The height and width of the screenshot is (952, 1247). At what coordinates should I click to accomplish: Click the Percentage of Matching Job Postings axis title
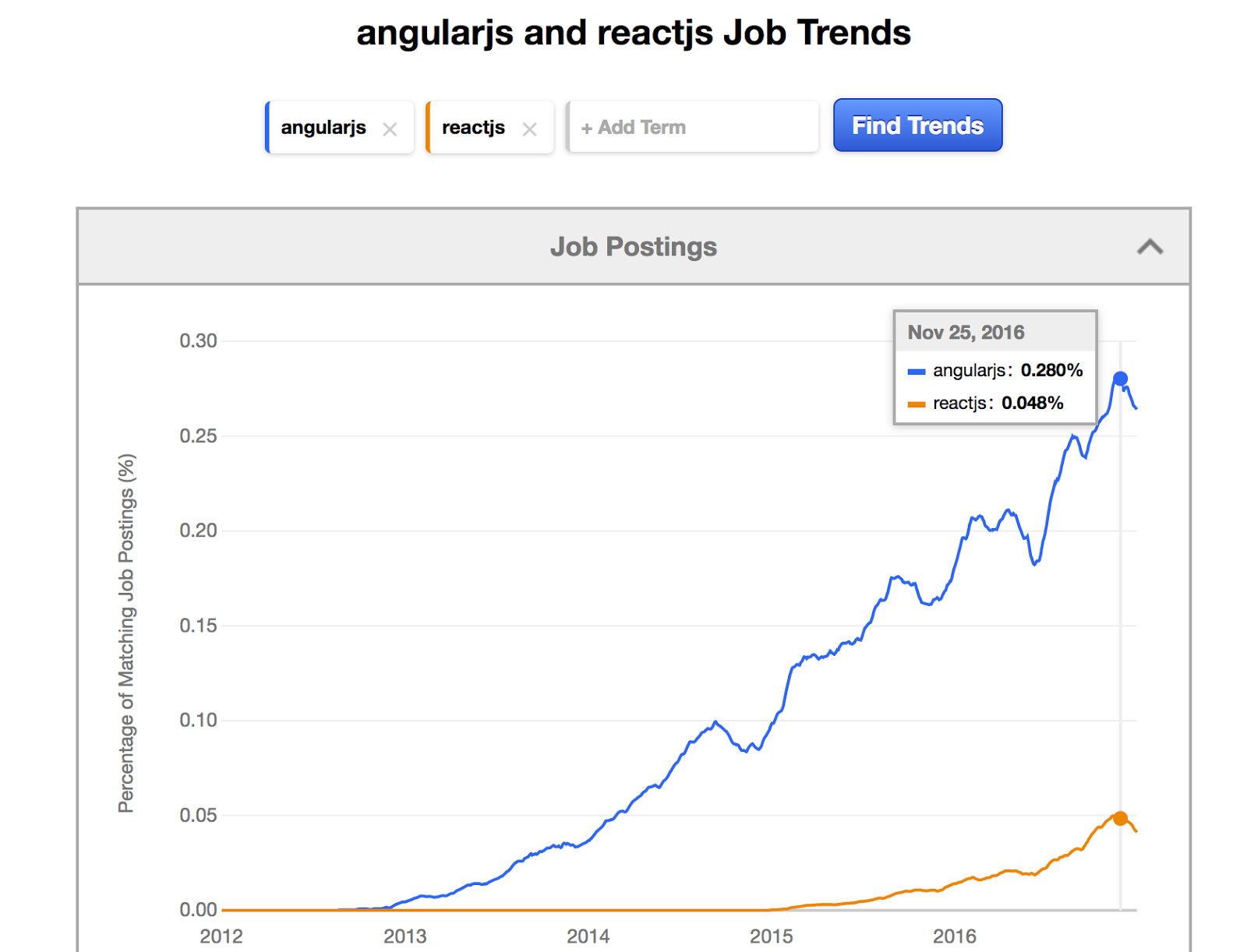tap(126, 633)
